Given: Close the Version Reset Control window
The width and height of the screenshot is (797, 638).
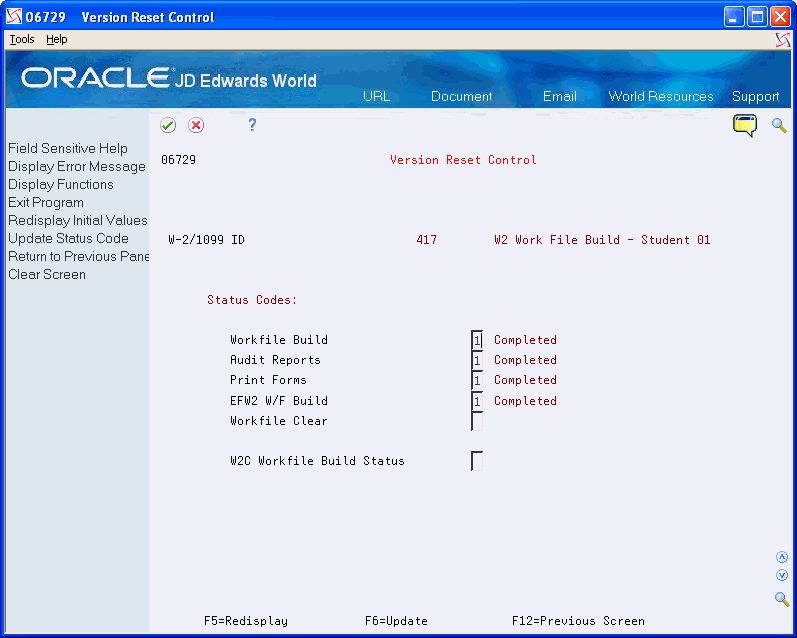Looking at the screenshot, I should tap(780, 17).
